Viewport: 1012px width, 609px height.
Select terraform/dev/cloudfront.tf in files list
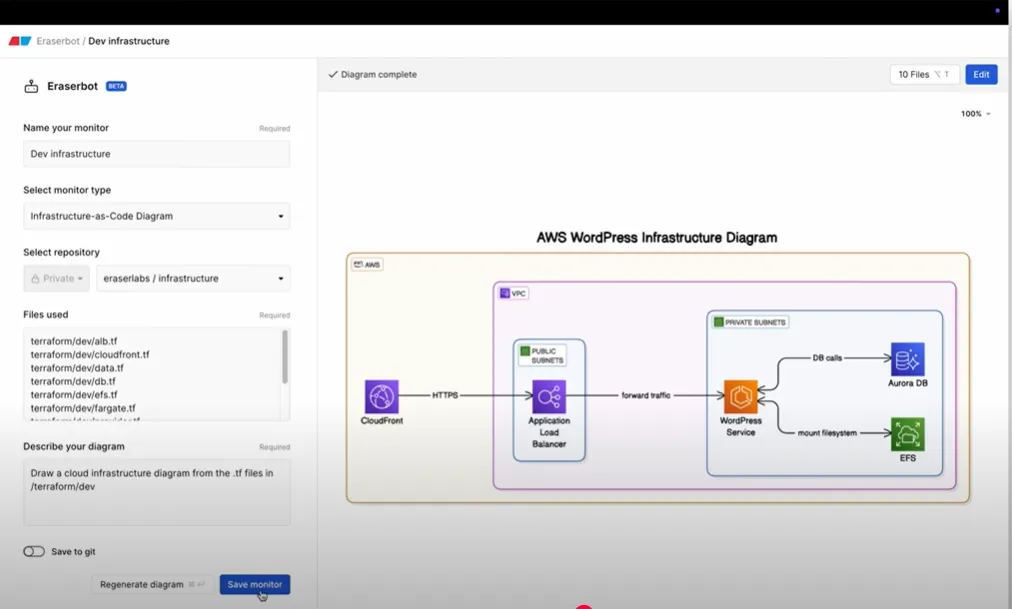tap(90, 355)
